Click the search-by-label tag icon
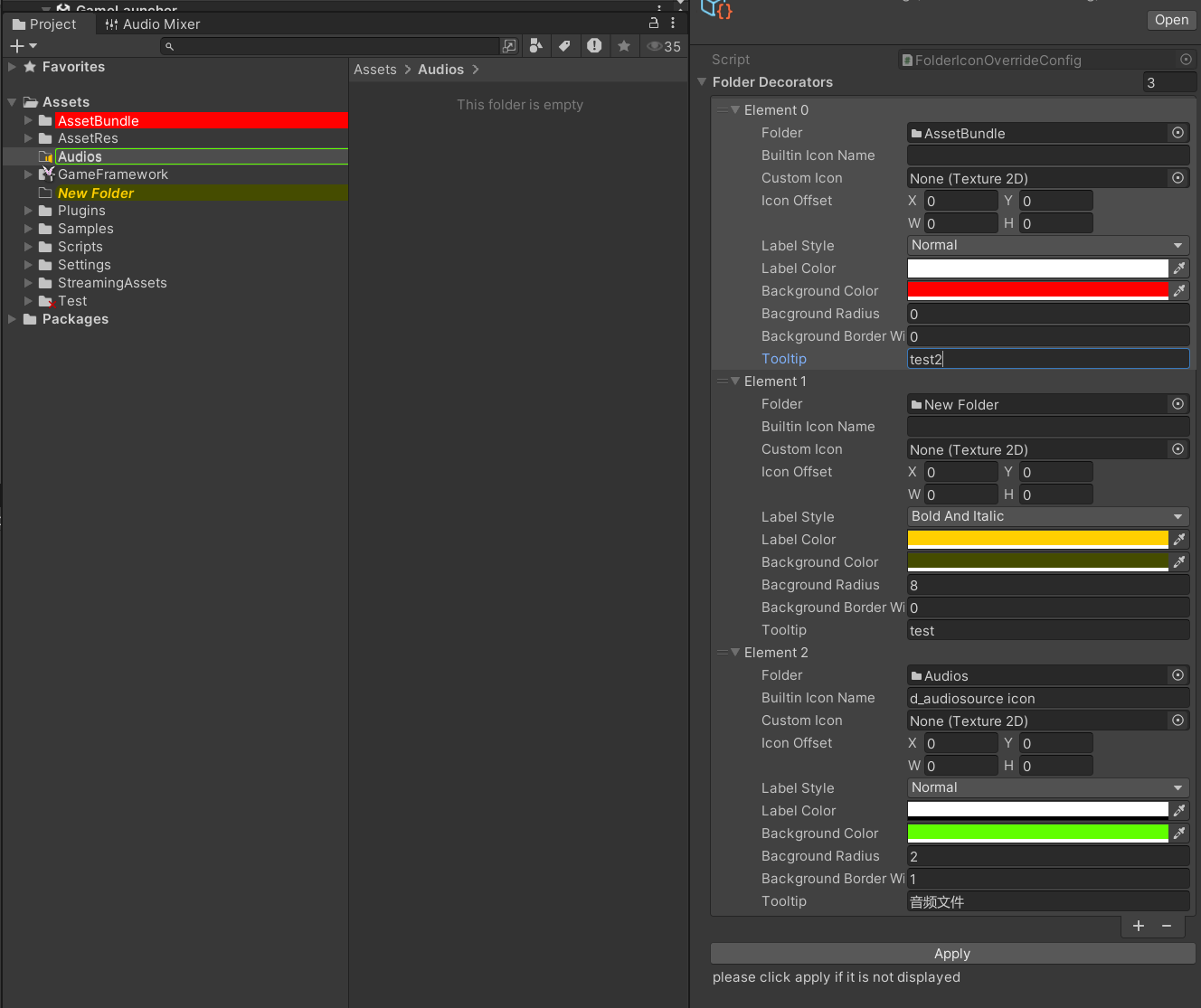1201x1008 pixels. 564,46
